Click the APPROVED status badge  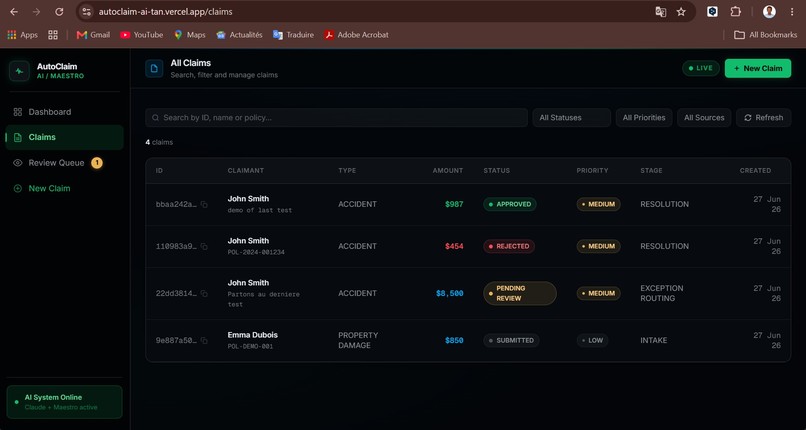coord(509,204)
